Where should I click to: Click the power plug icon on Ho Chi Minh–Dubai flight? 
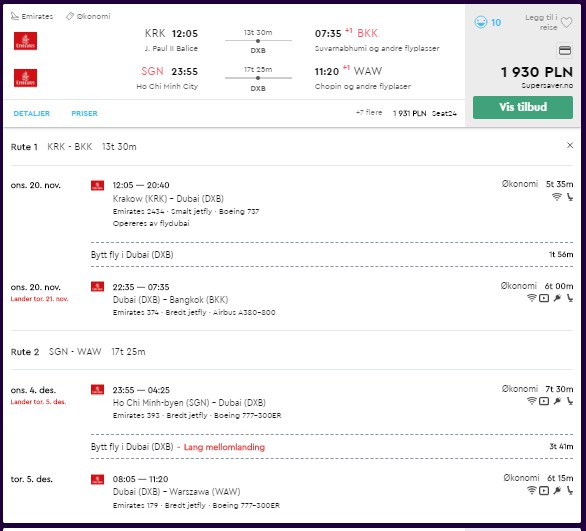click(x=557, y=401)
